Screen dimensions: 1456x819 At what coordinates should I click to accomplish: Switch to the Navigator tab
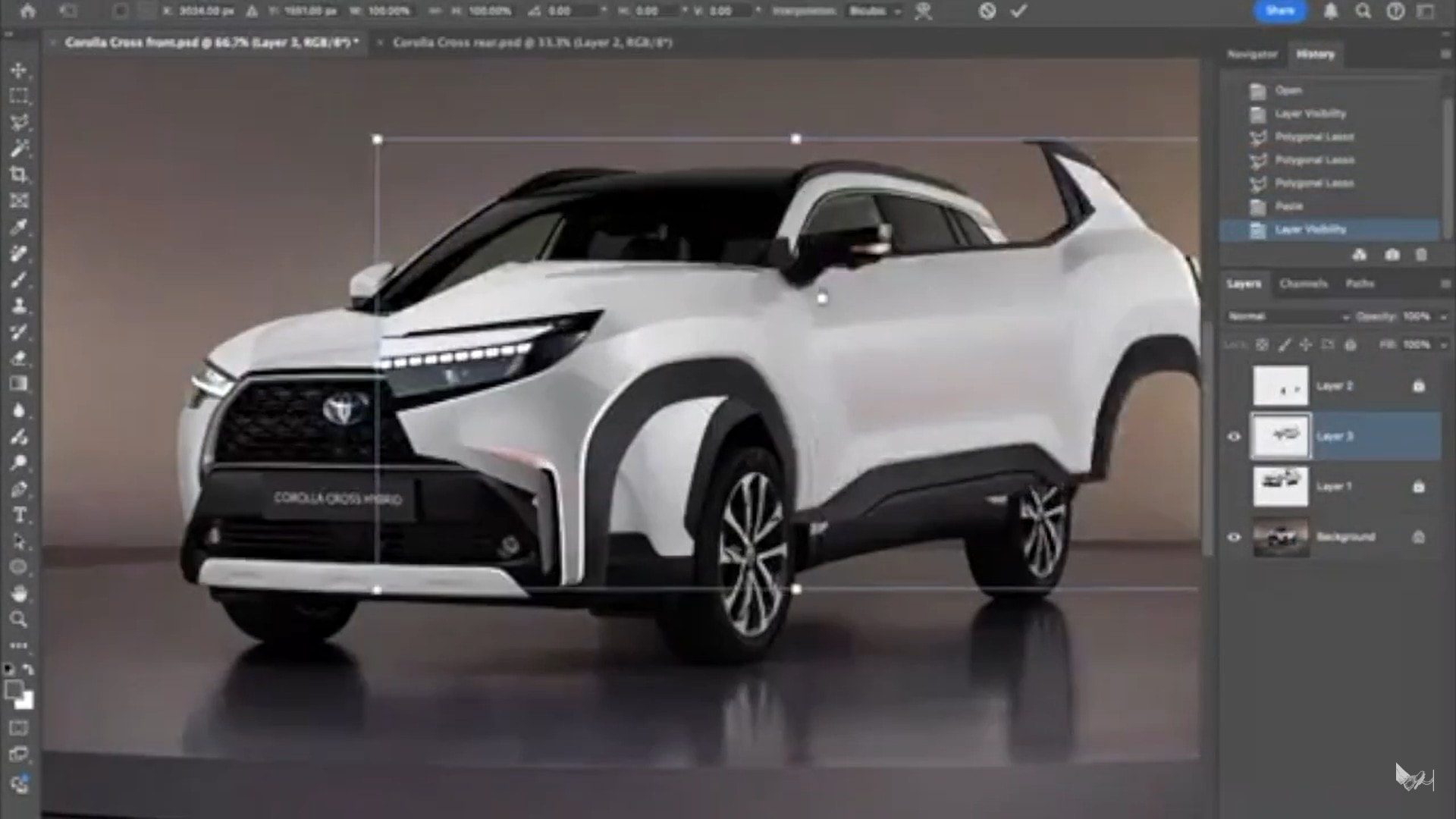(x=1252, y=55)
